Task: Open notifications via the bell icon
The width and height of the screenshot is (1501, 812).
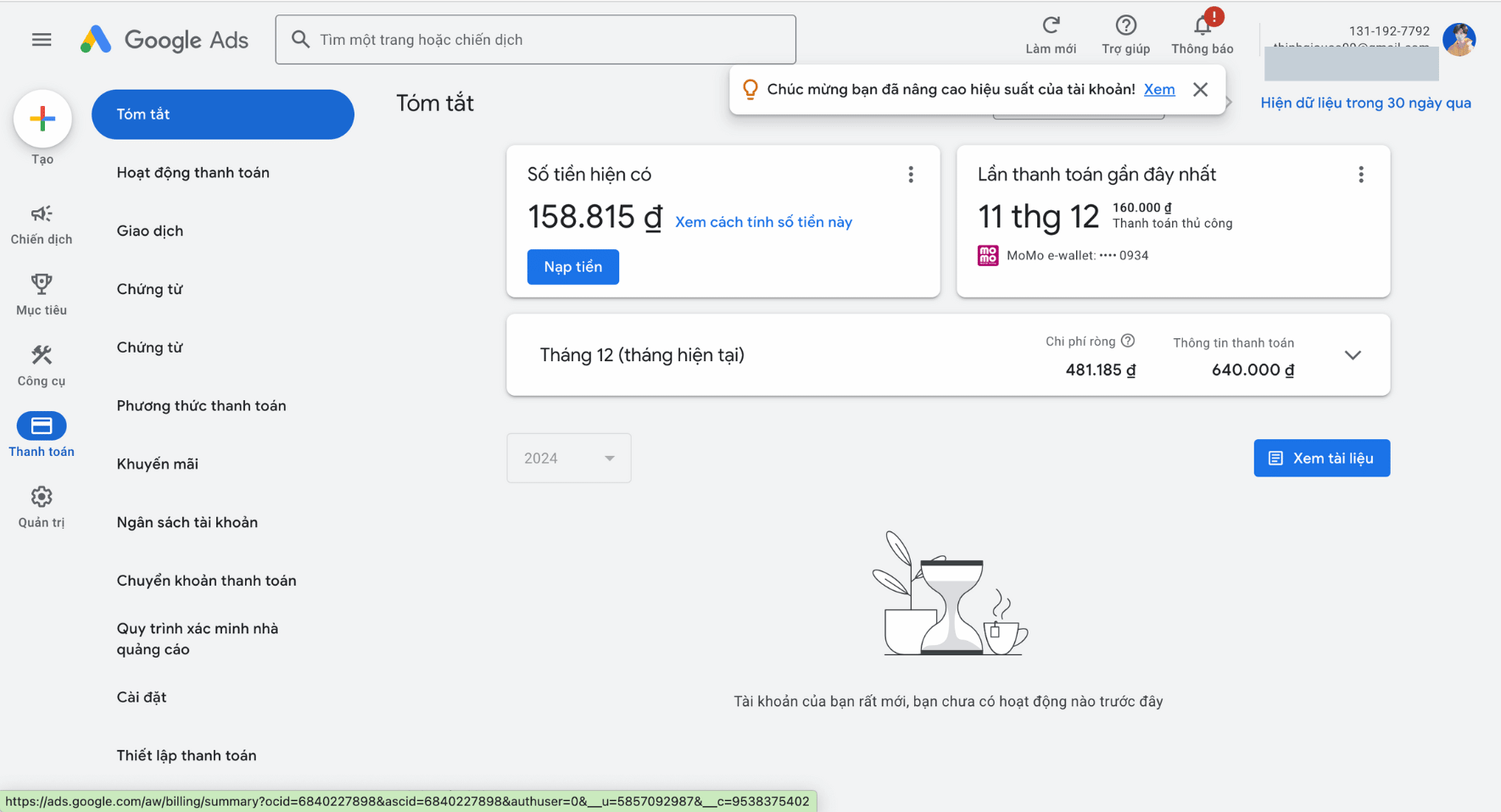Action: [x=1202, y=26]
